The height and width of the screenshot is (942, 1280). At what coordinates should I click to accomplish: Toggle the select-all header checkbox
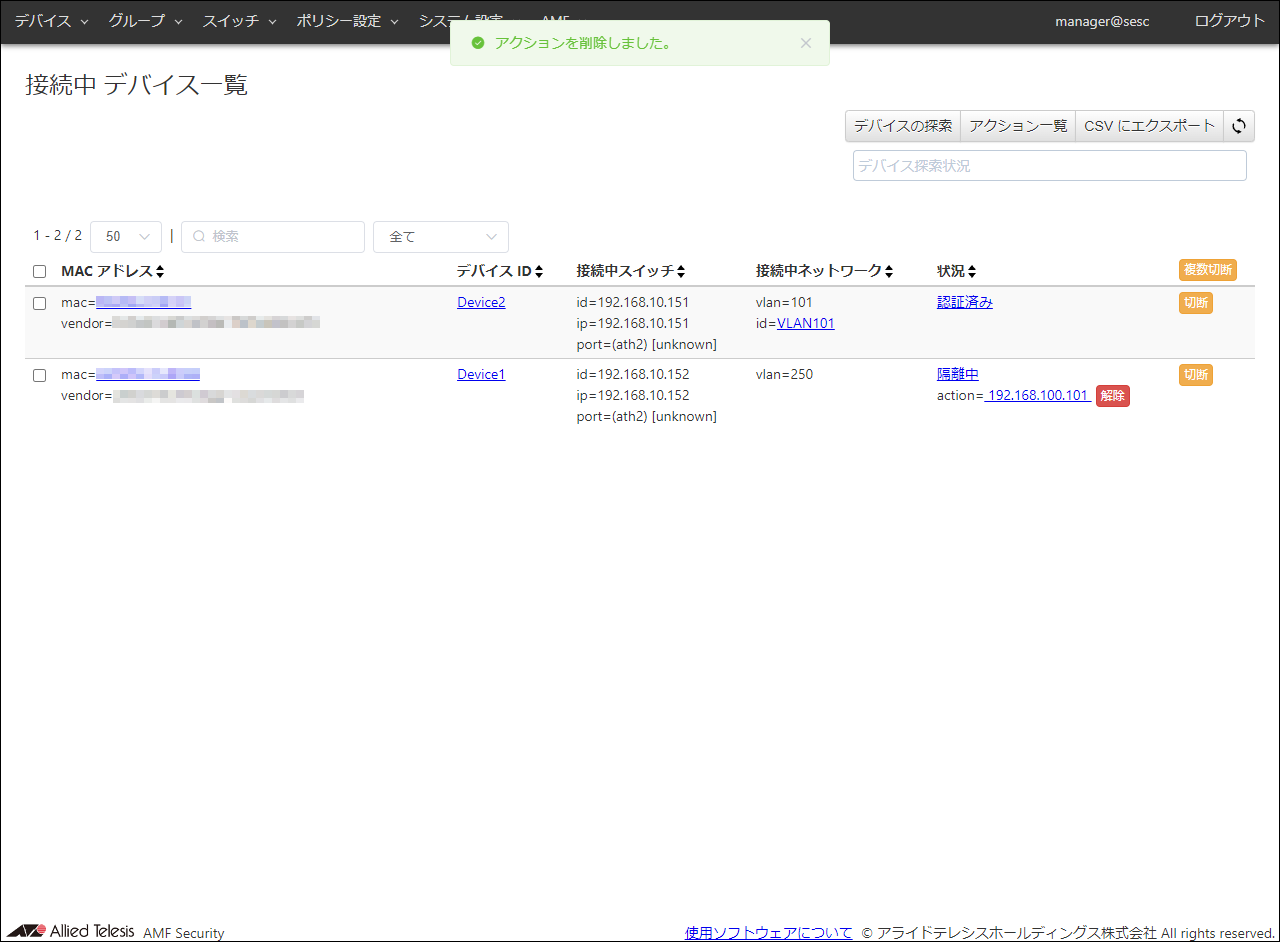[x=40, y=272]
